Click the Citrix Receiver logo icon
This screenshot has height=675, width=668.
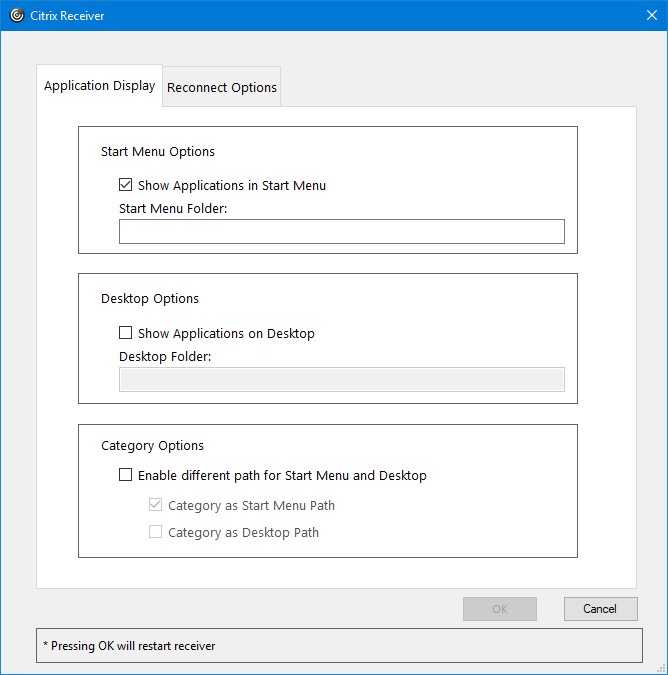[17, 15]
